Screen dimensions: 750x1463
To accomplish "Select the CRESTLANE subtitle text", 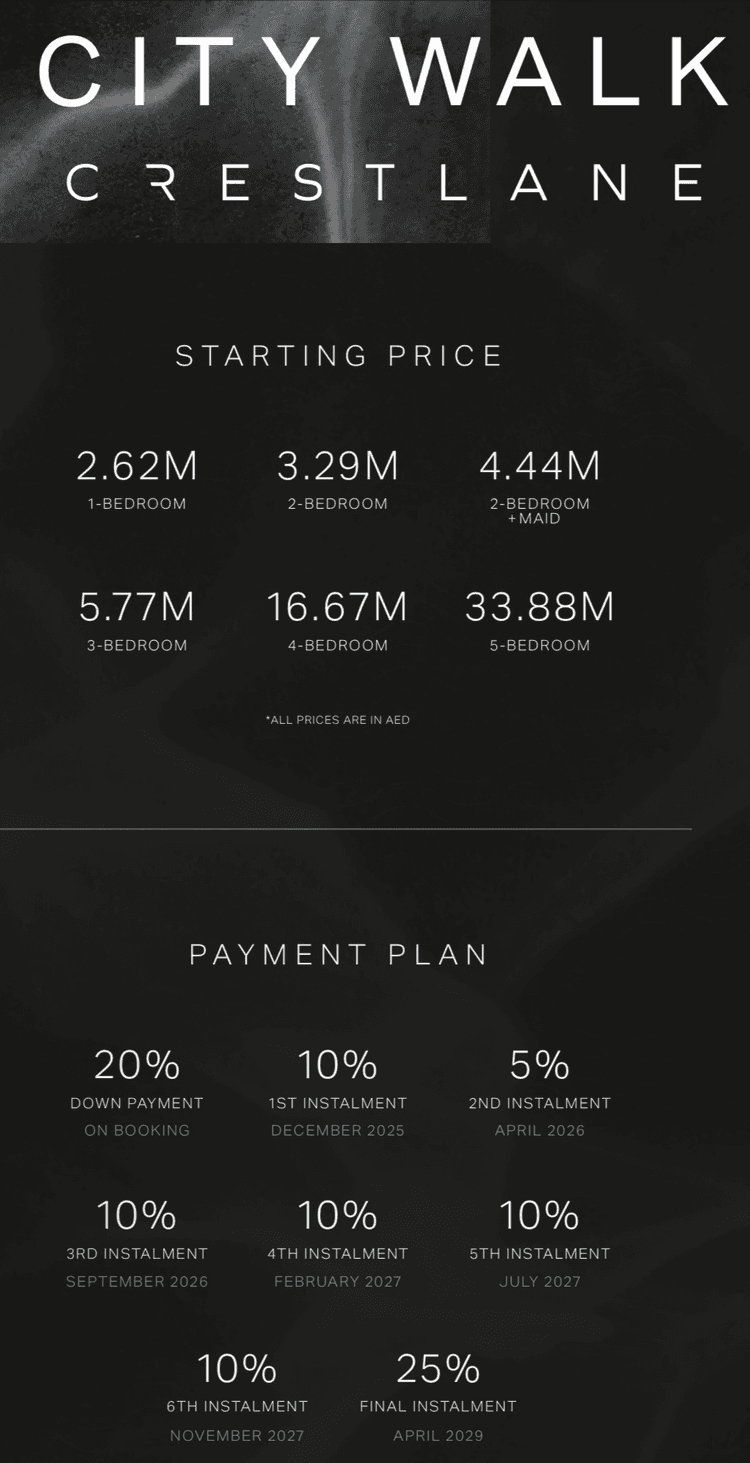I will pos(385,181).
